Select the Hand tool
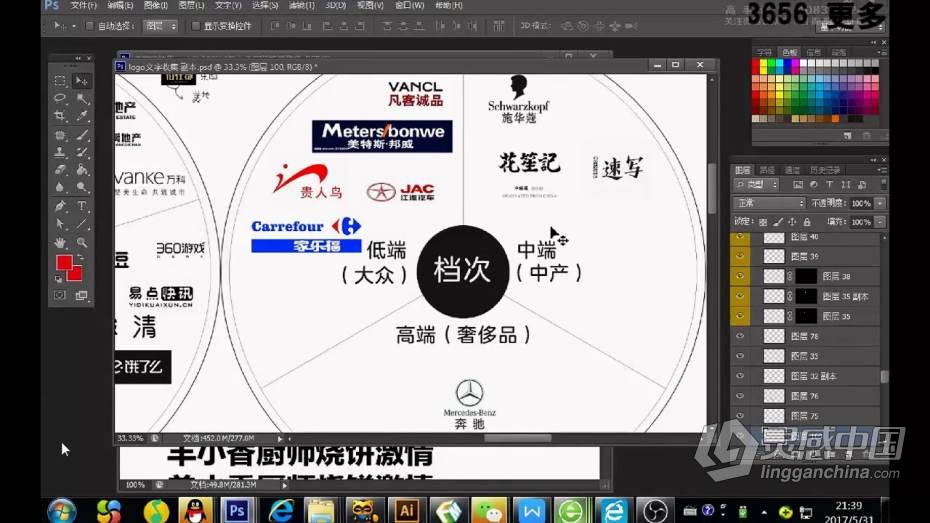Viewport: 930px width, 523px height. [60, 243]
